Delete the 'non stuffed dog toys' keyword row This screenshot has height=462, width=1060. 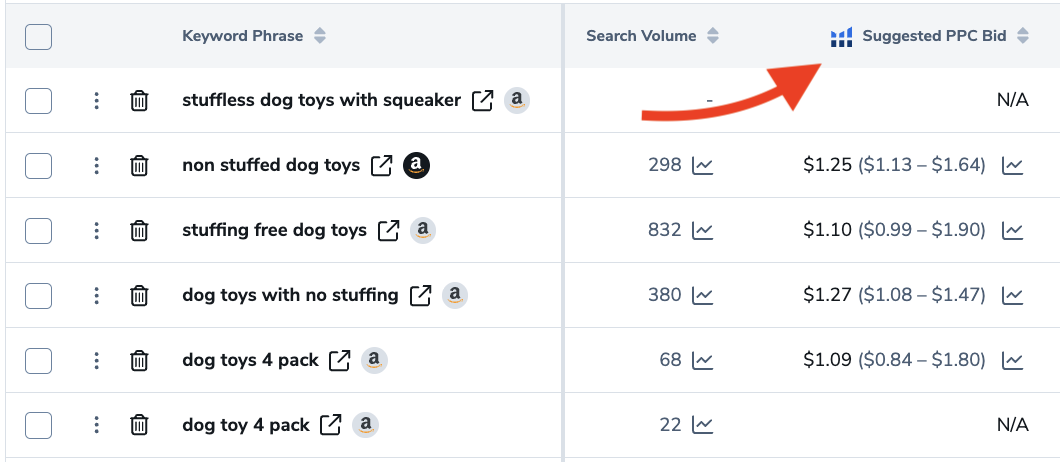coord(140,166)
